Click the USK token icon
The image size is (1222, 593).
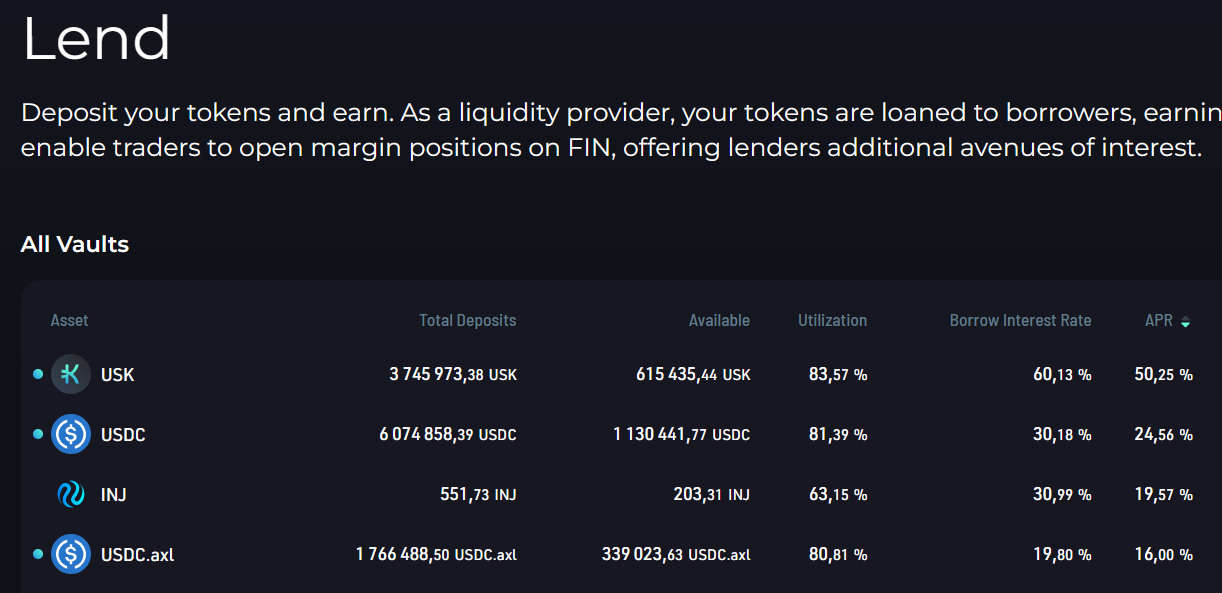(x=71, y=375)
